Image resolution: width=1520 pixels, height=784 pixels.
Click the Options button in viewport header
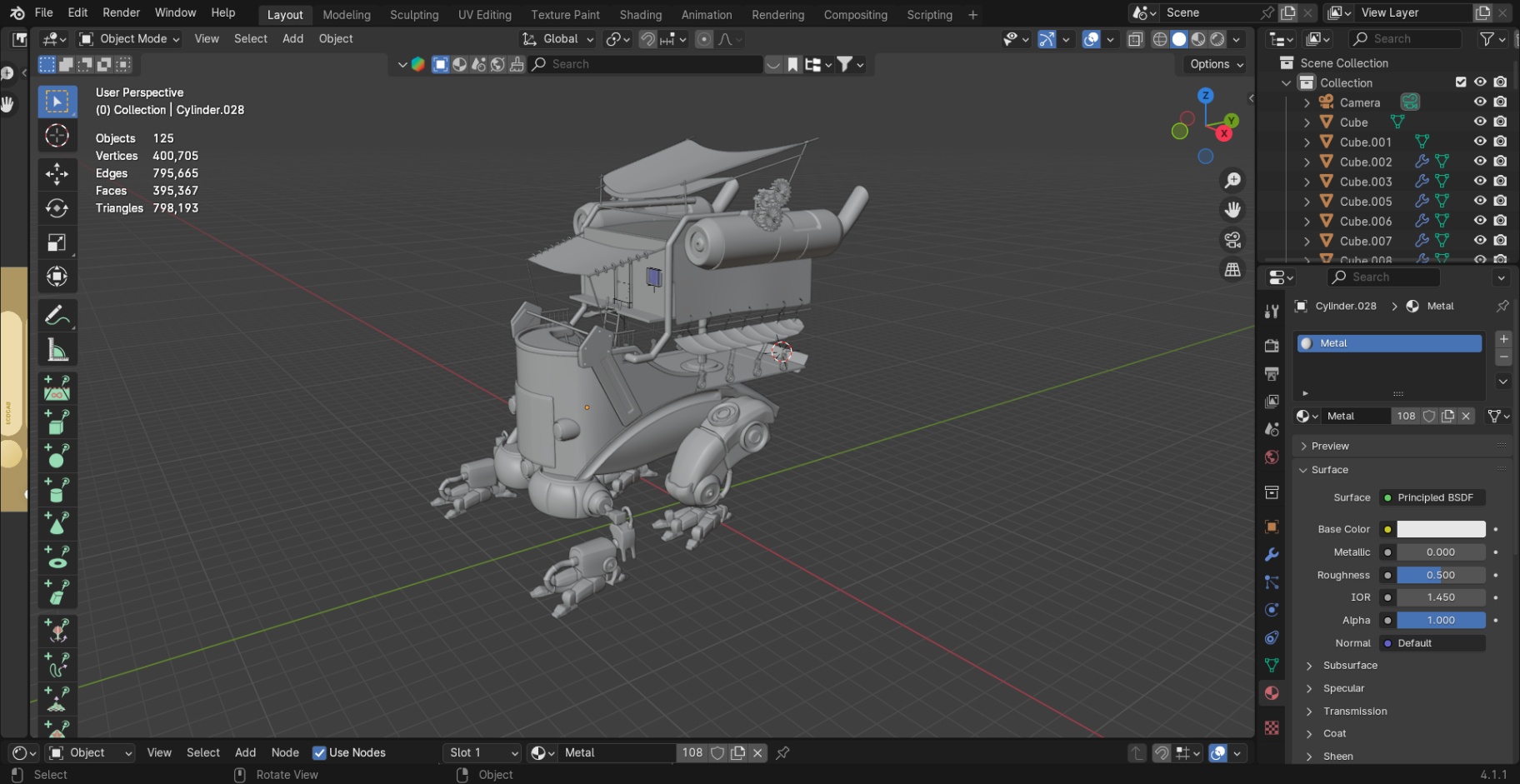(1215, 64)
